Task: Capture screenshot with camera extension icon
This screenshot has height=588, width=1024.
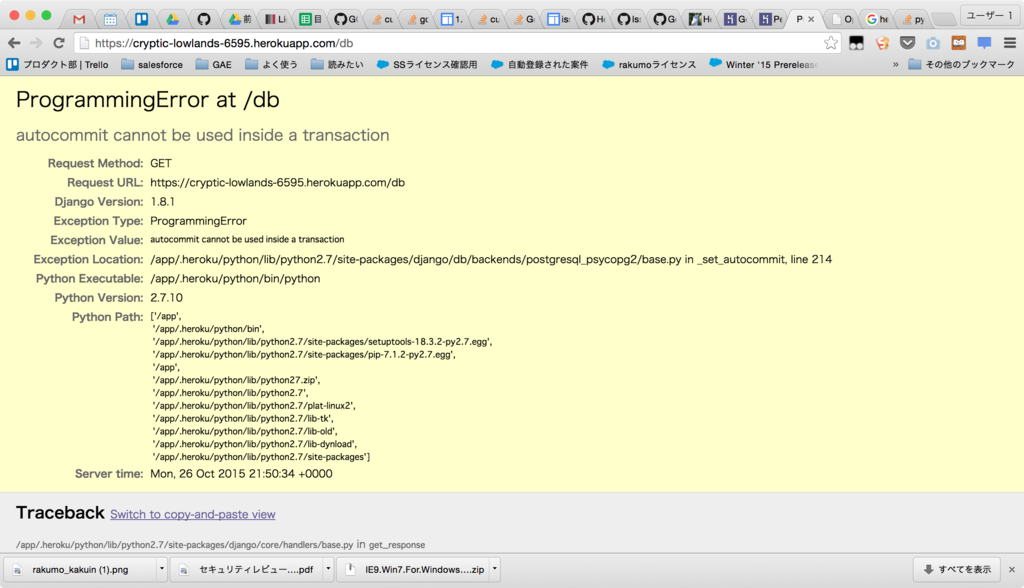Action: click(x=932, y=44)
